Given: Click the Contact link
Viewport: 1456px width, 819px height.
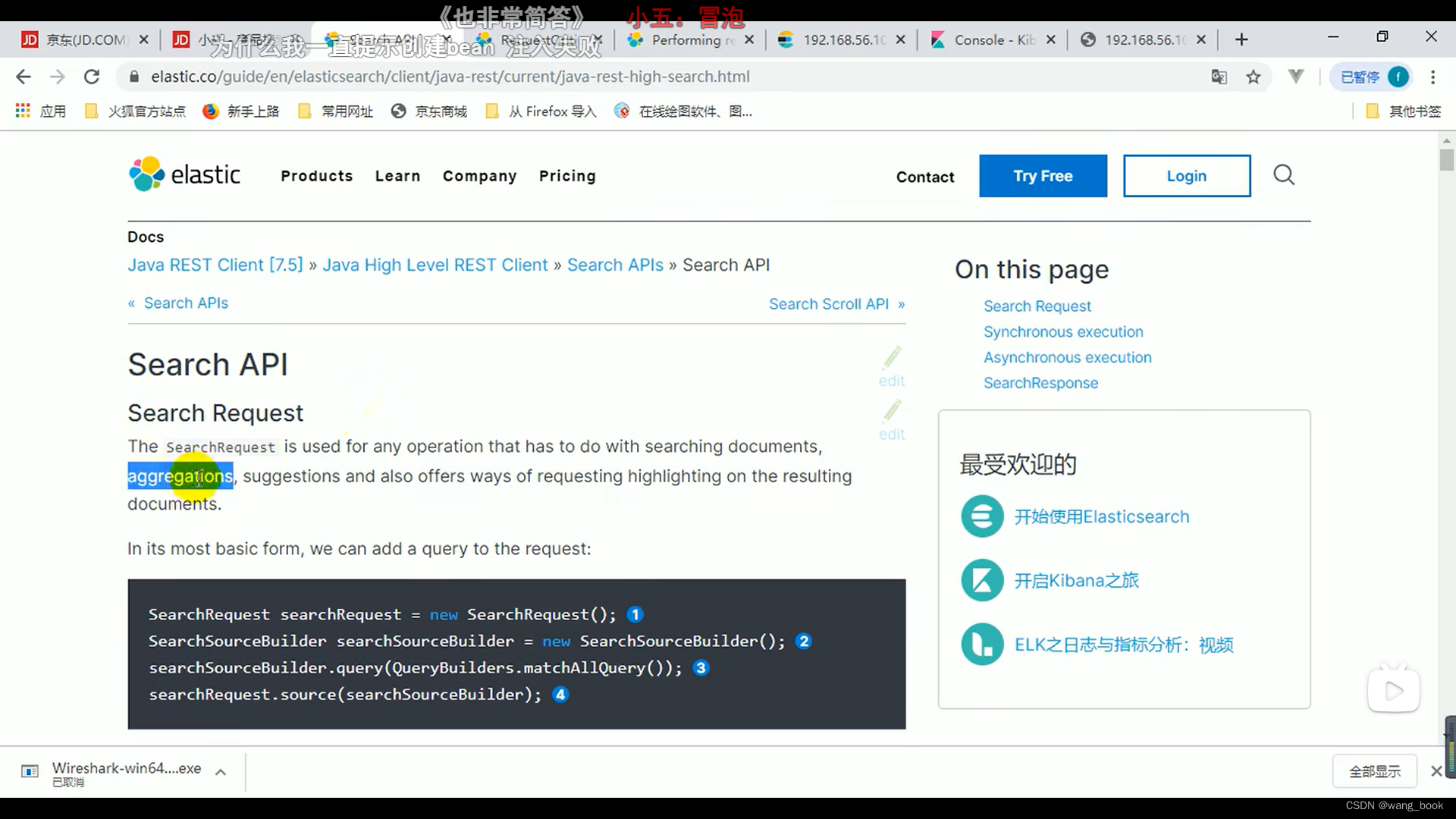Looking at the screenshot, I should pyautogui.click(x=925, y=177).
